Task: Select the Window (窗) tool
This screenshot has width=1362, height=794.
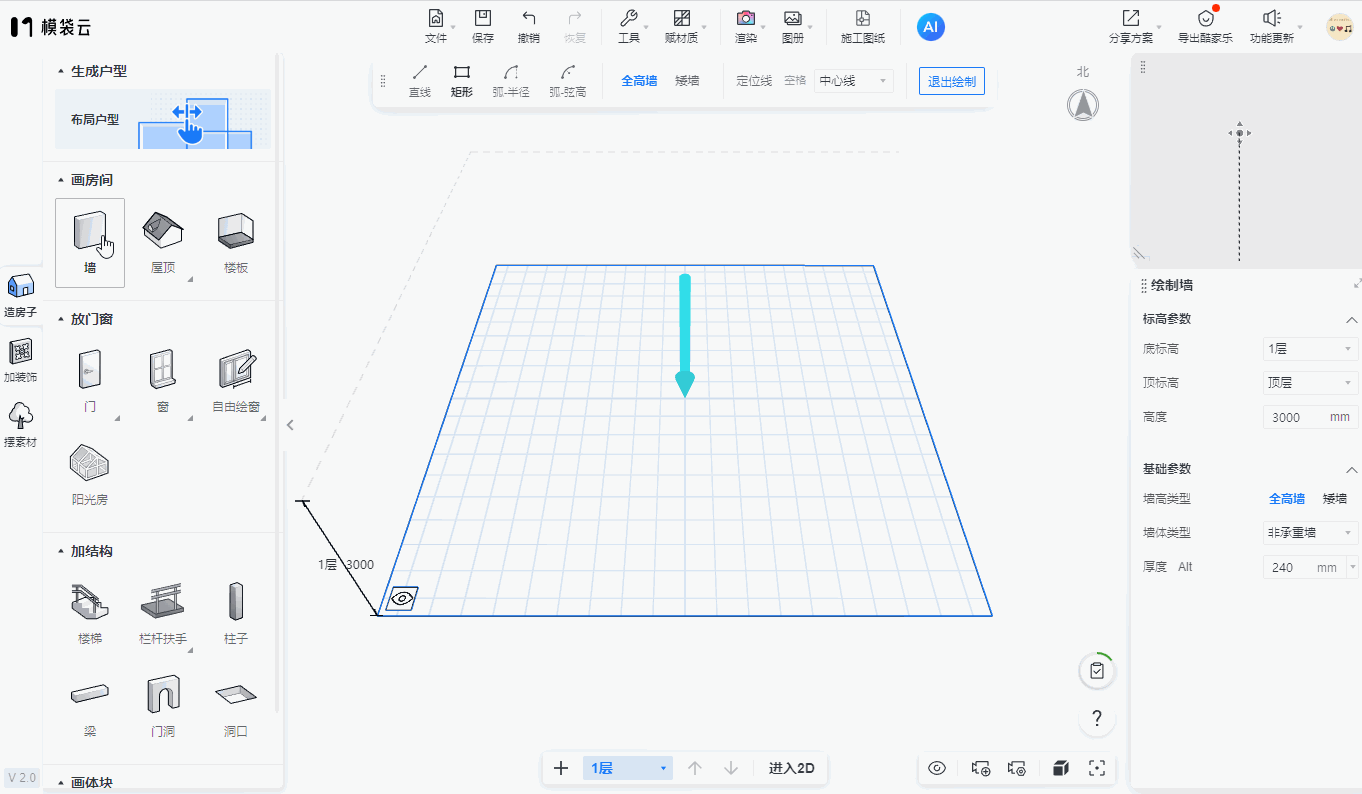Action: pyautogui.click(x=163, y=380)
